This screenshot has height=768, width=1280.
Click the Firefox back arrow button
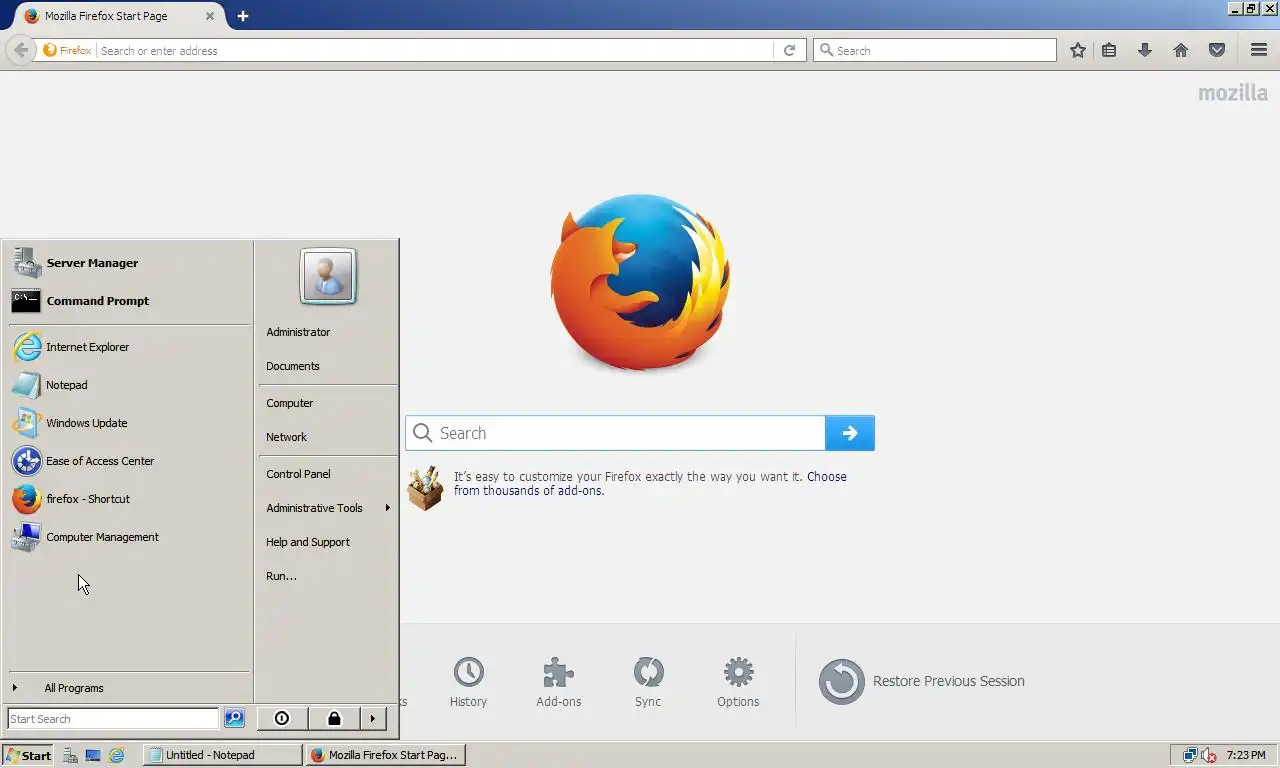pyautogui.click(x=21, y=50)
